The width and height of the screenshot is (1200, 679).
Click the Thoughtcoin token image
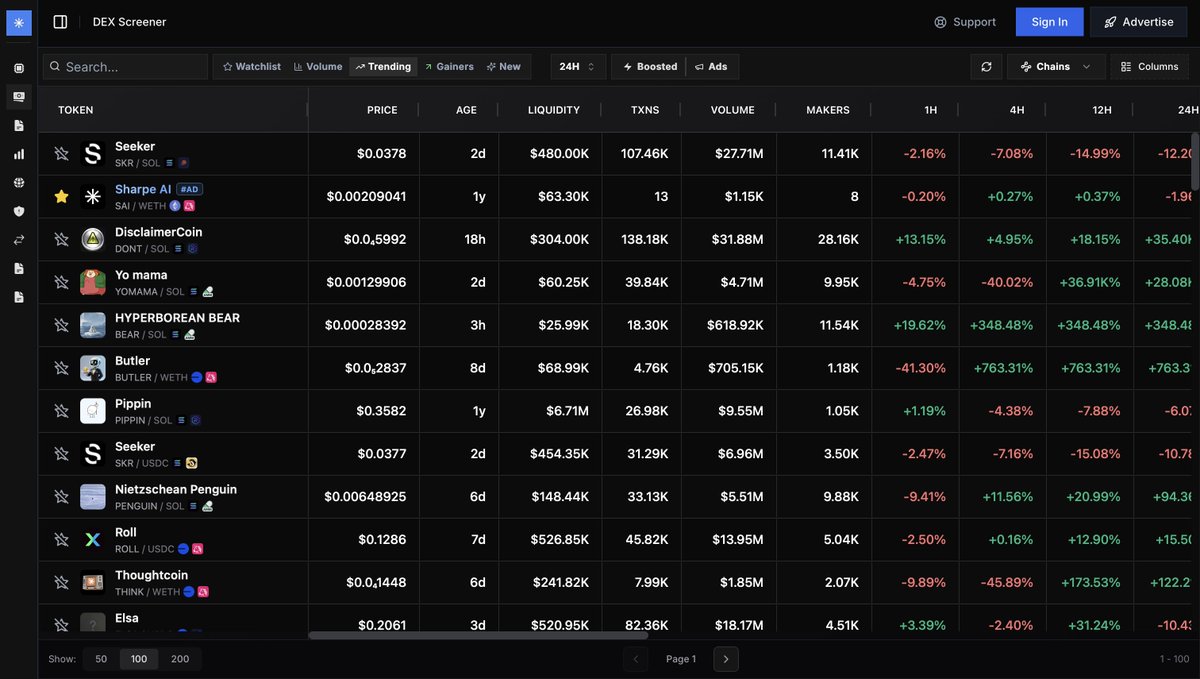[93, 582]
